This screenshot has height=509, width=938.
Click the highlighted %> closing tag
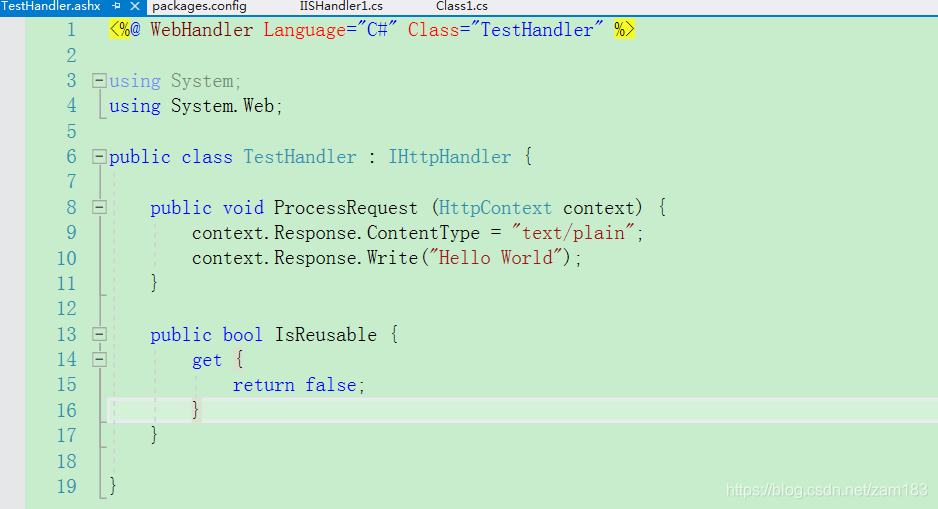point(624,29)
